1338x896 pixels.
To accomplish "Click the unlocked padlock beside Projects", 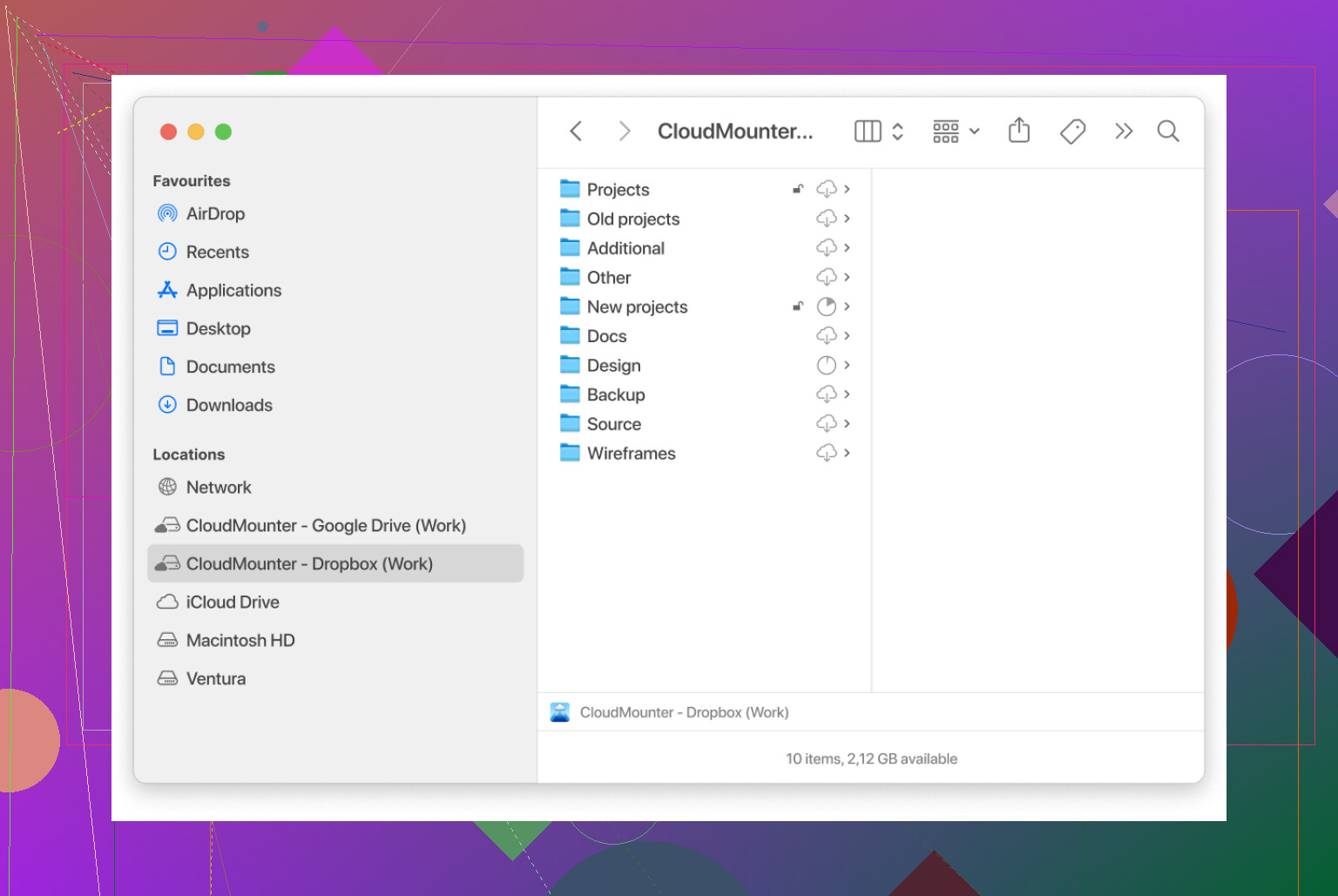I will [x=798, y=189].
